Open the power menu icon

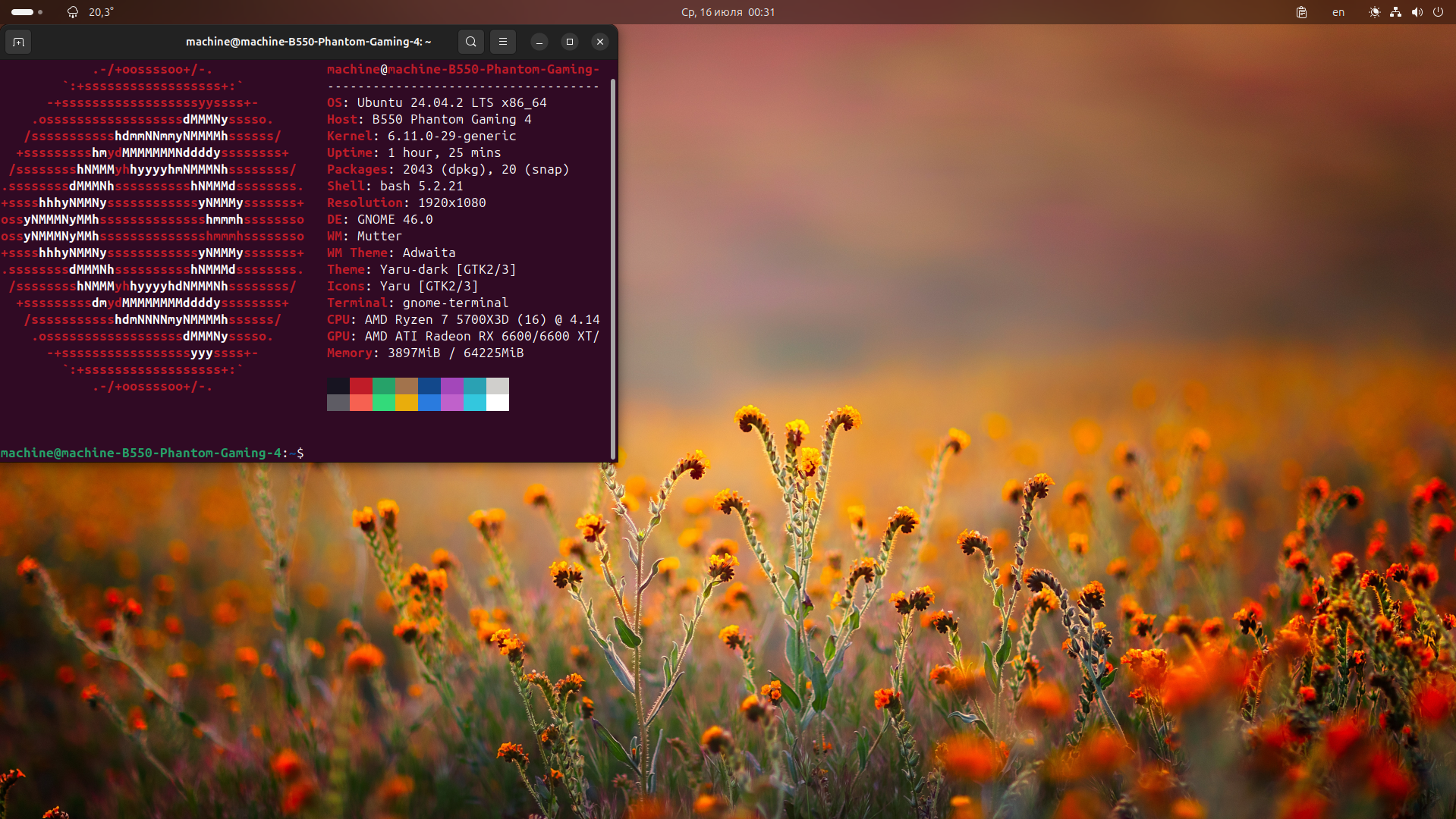pyautogui.click(x=1438, y=12)
